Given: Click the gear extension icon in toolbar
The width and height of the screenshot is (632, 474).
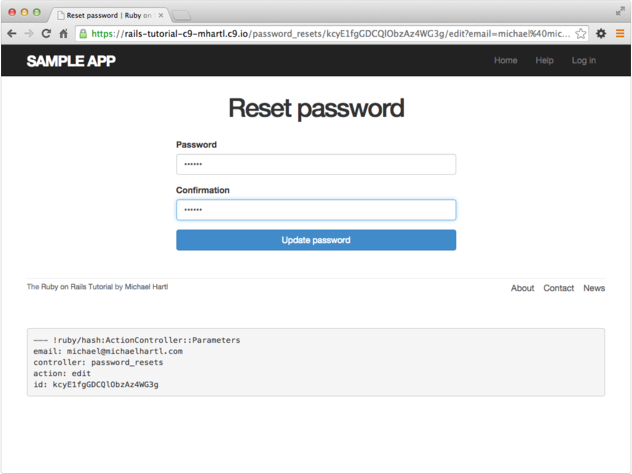Looking at the screenshot, I should (601, 33).
